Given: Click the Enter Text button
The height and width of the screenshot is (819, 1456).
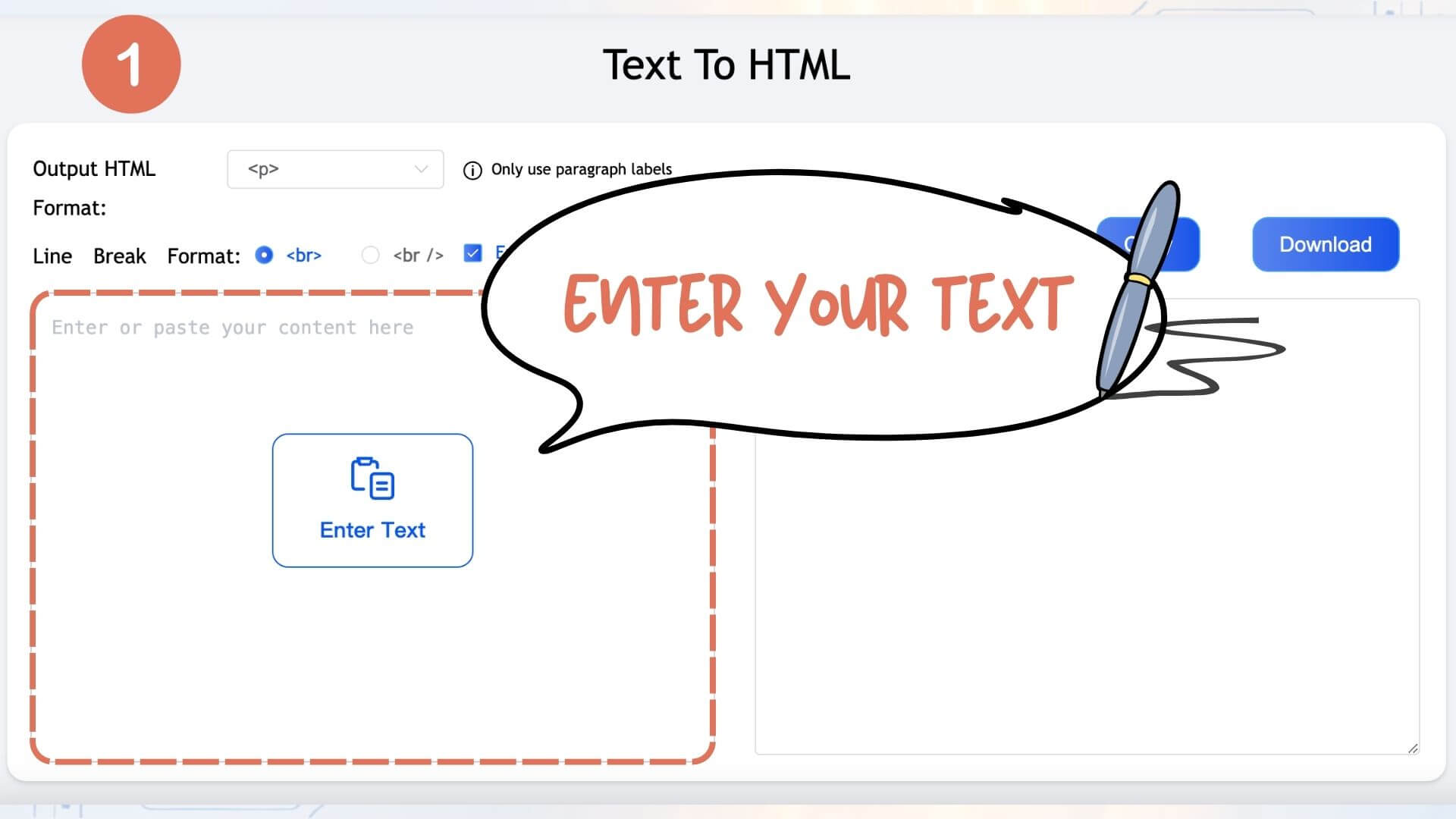Looking at the screenshot, I should 371,500.
